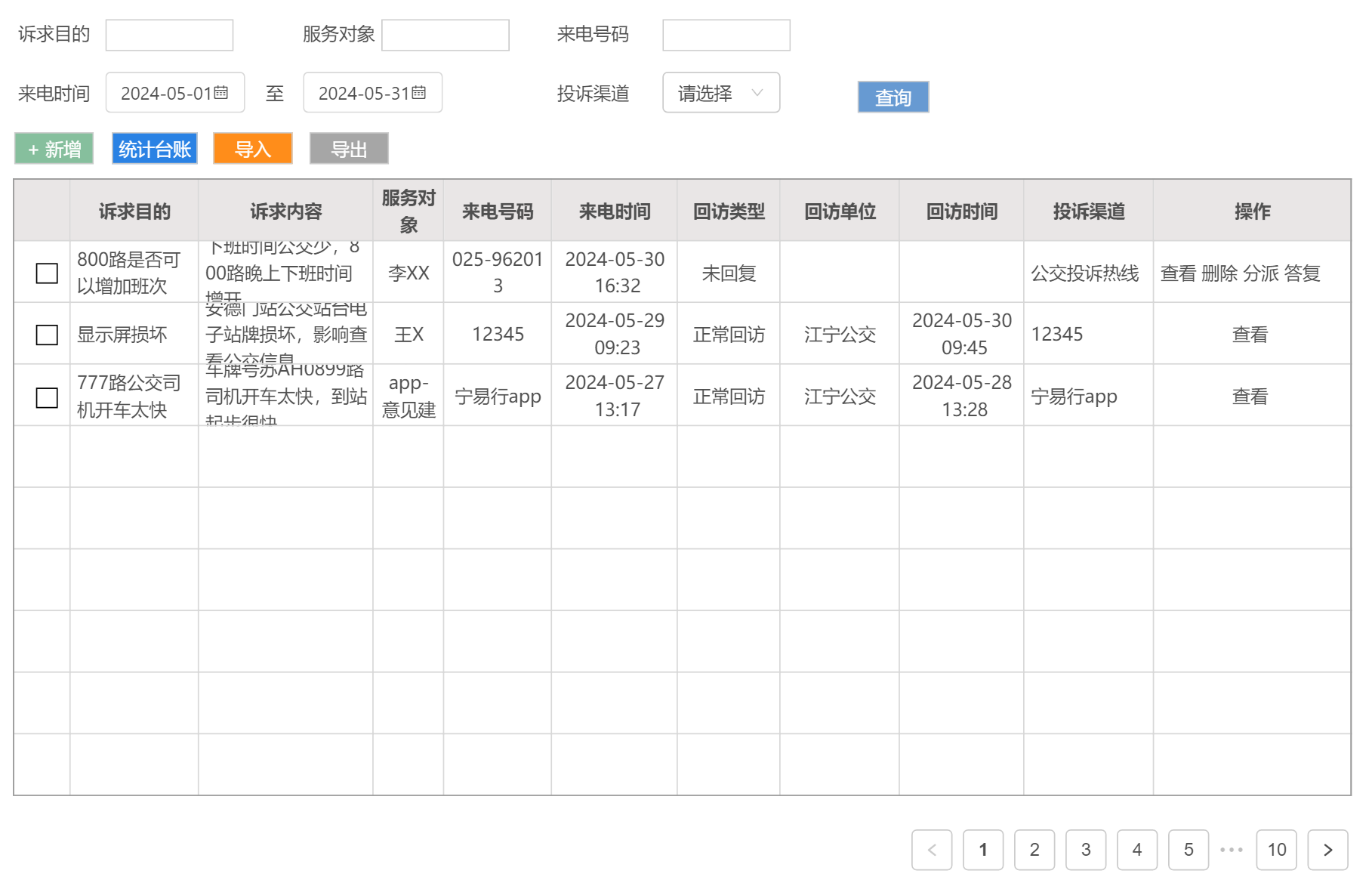Click the gray 导出 export button

click(x=349, y=149)
